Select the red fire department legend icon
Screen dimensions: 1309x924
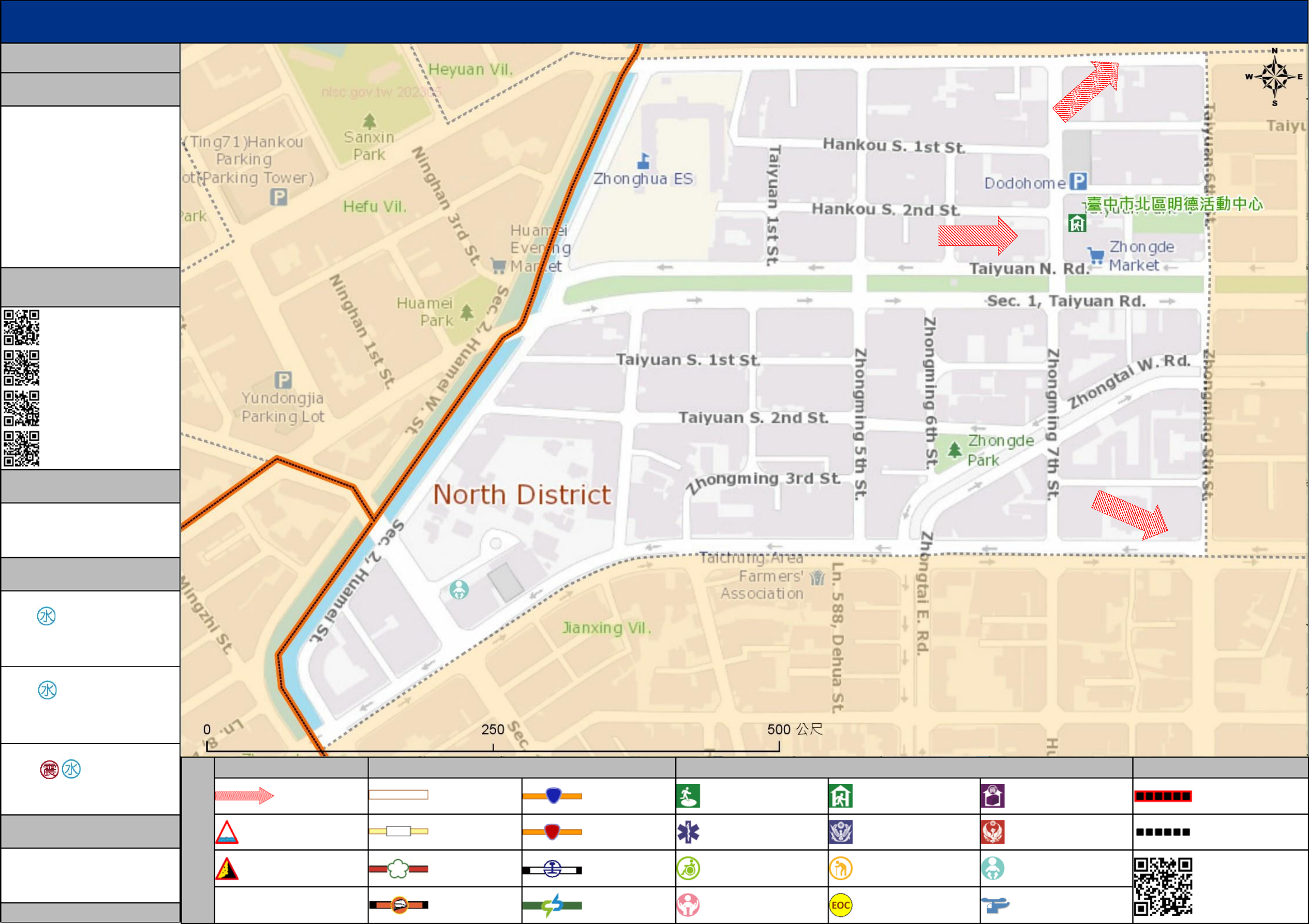pyautogui.click(x=992, y=832)
